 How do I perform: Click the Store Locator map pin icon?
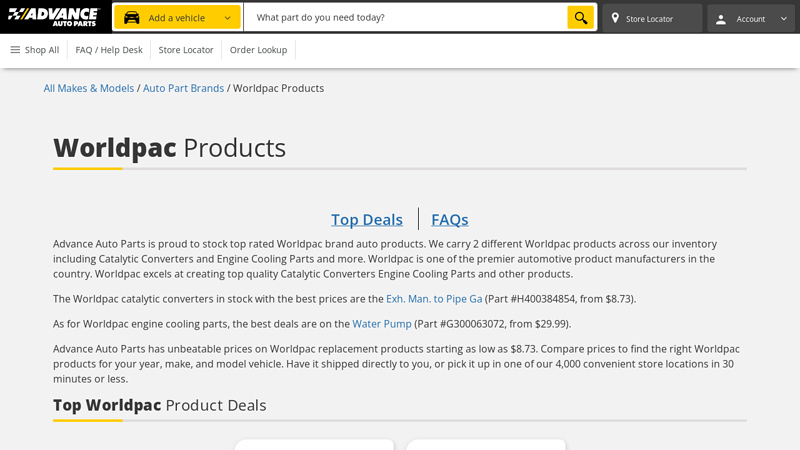point(615,18)
